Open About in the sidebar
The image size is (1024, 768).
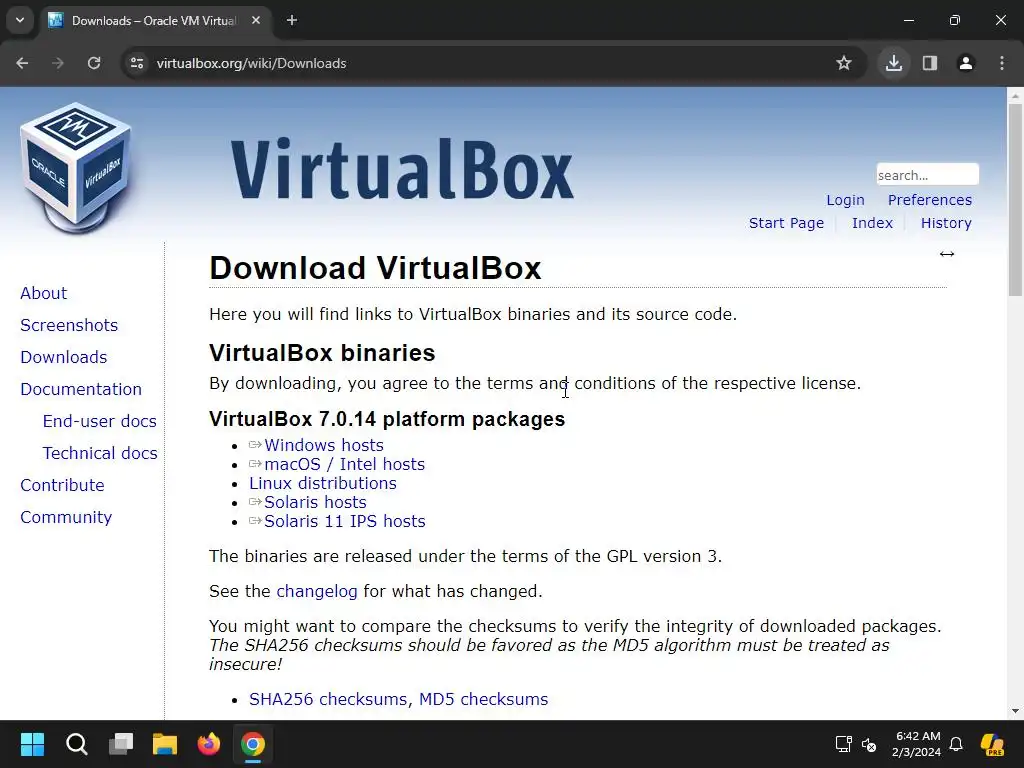click(44, 293)
